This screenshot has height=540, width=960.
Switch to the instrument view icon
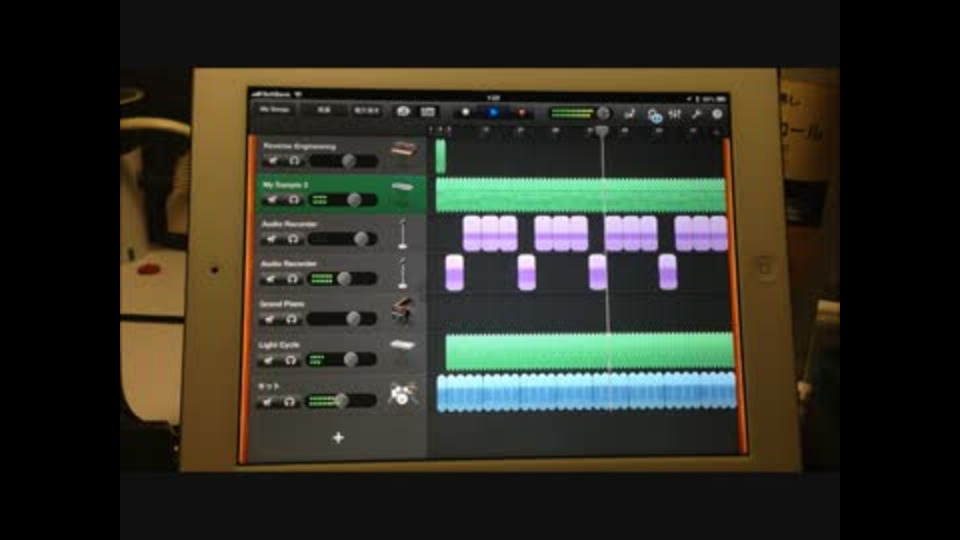tap(403, 111)
